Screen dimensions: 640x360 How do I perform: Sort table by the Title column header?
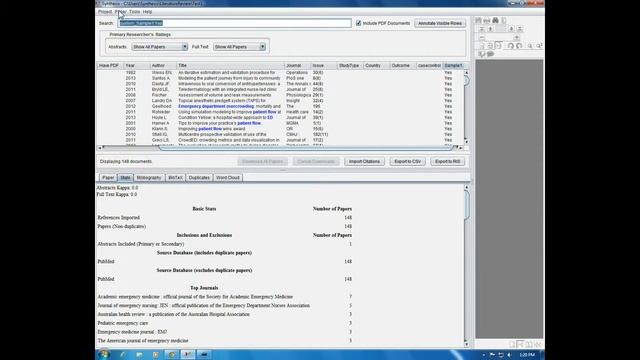[x=231, y=65]
